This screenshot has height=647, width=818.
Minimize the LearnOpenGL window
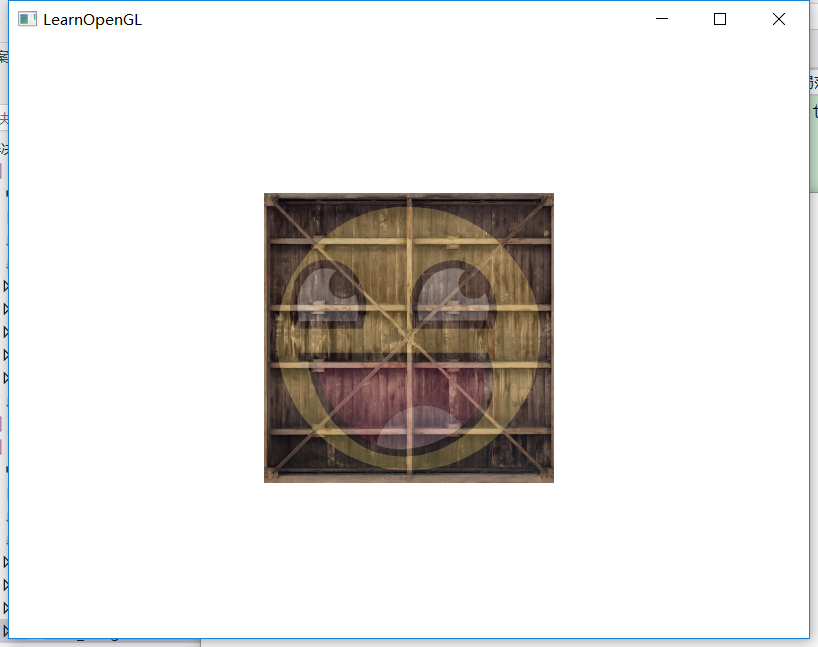[661, 18]
